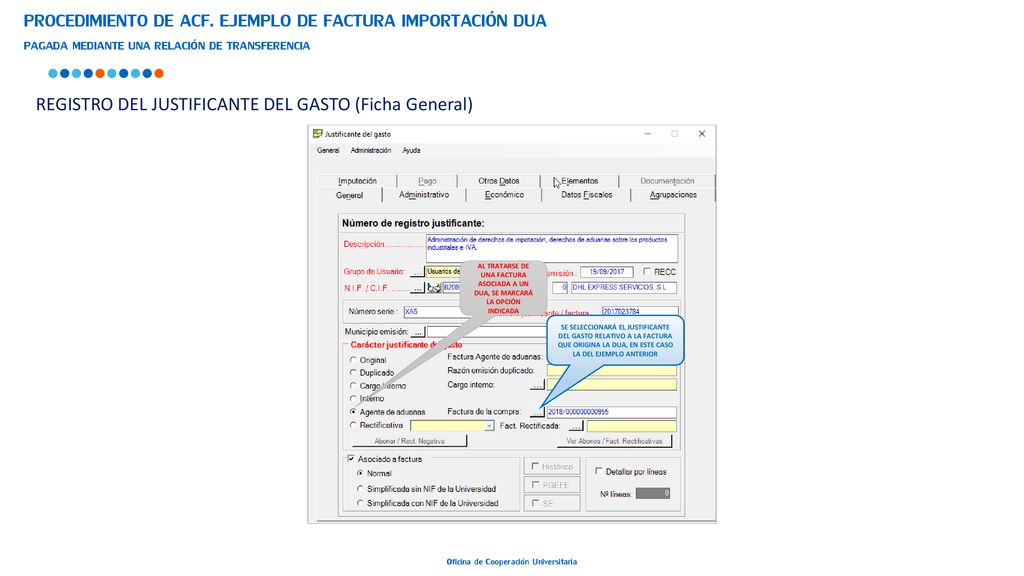Select the General tab

[349, 195]
